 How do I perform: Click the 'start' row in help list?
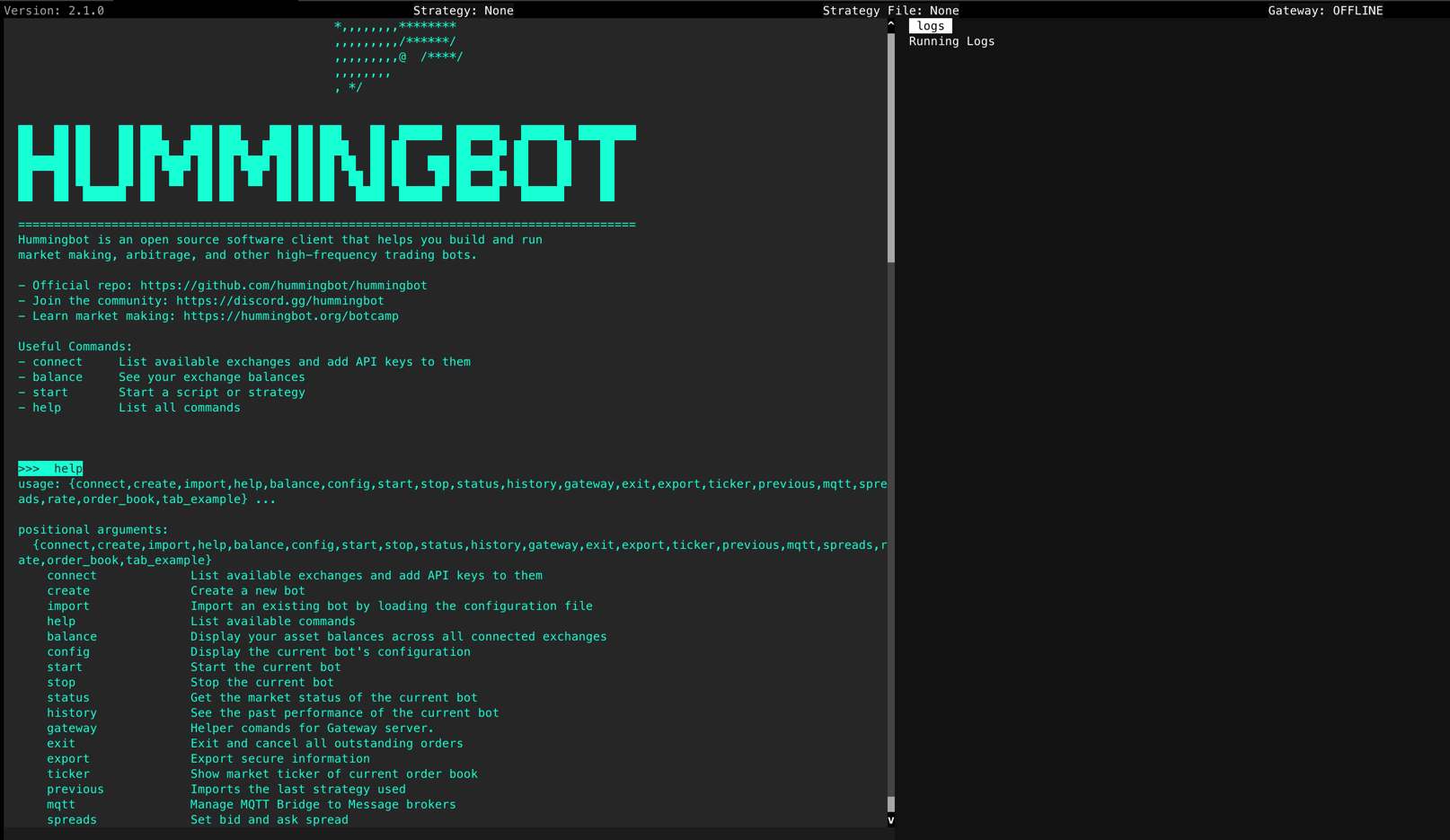194,668
